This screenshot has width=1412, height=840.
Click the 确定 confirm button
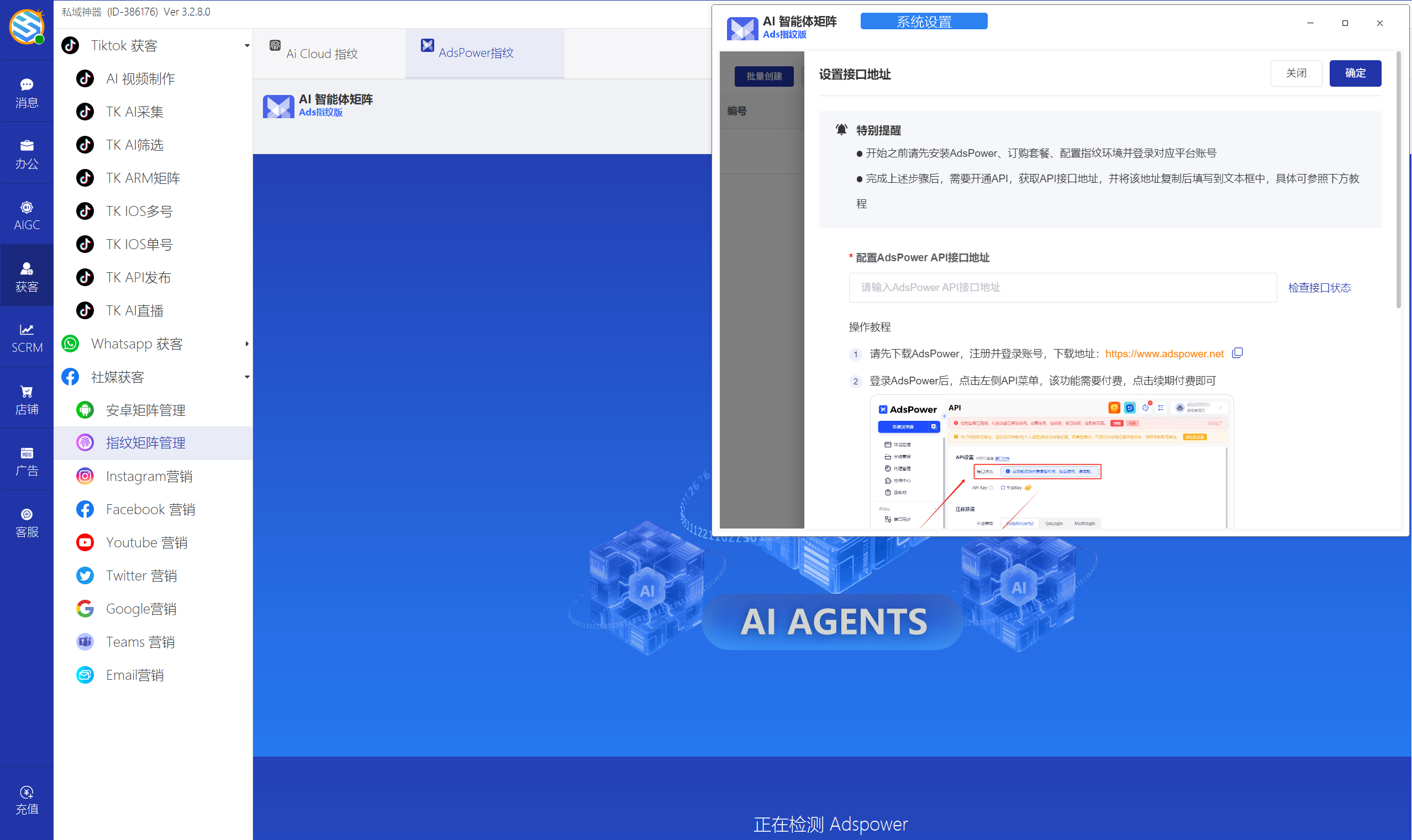[1355, 73]
